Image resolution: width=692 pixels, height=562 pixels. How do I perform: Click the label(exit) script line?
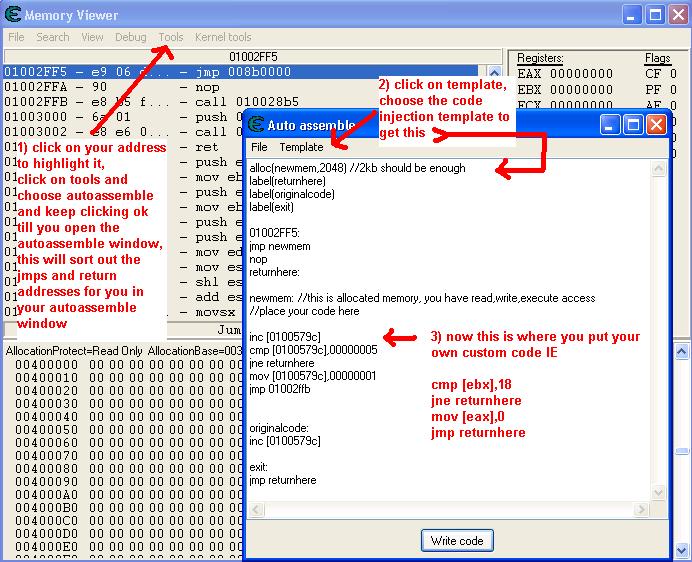[271, 207]
